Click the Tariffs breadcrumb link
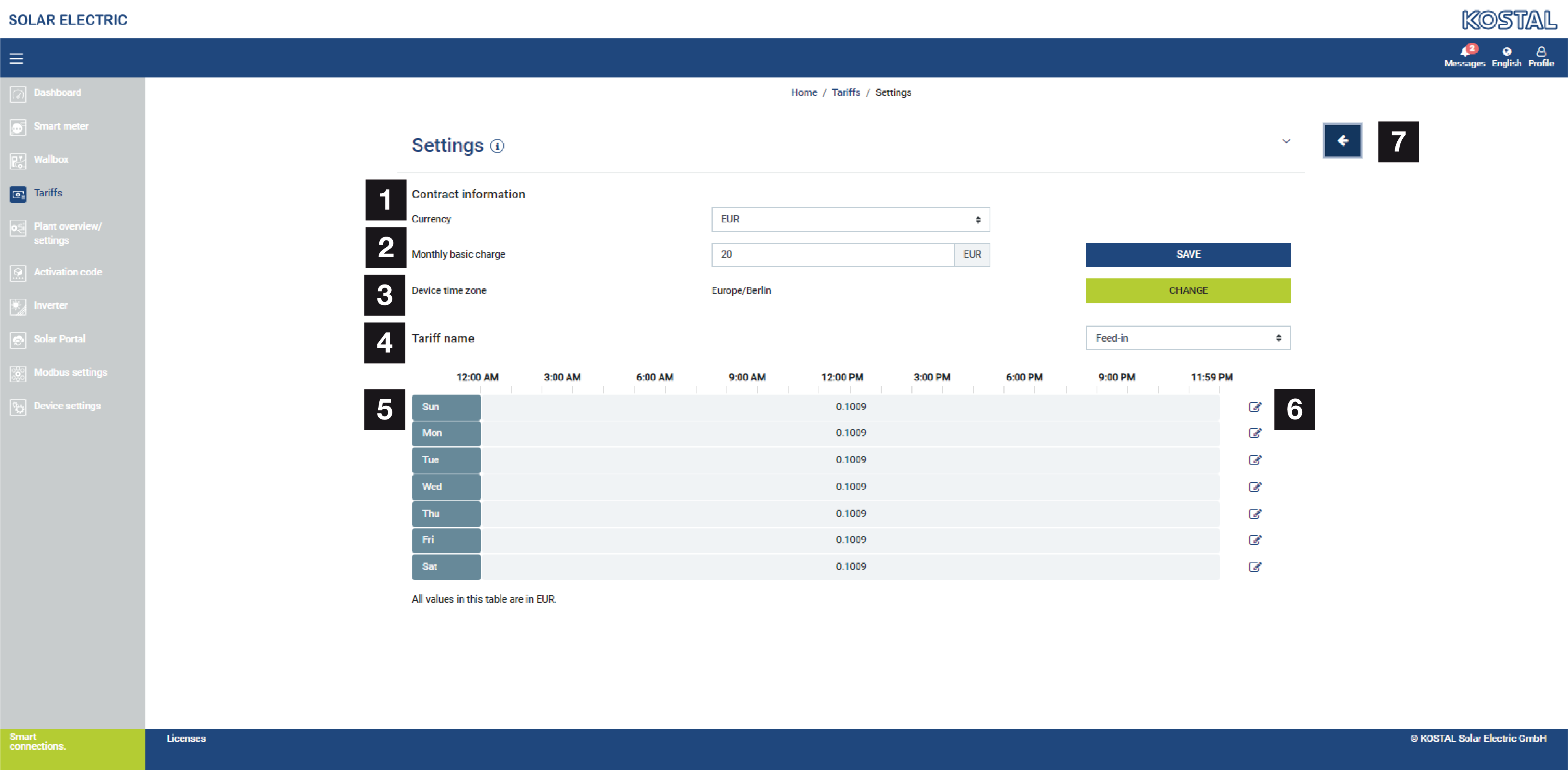The image size is (1568, 770). pos(845,92)
